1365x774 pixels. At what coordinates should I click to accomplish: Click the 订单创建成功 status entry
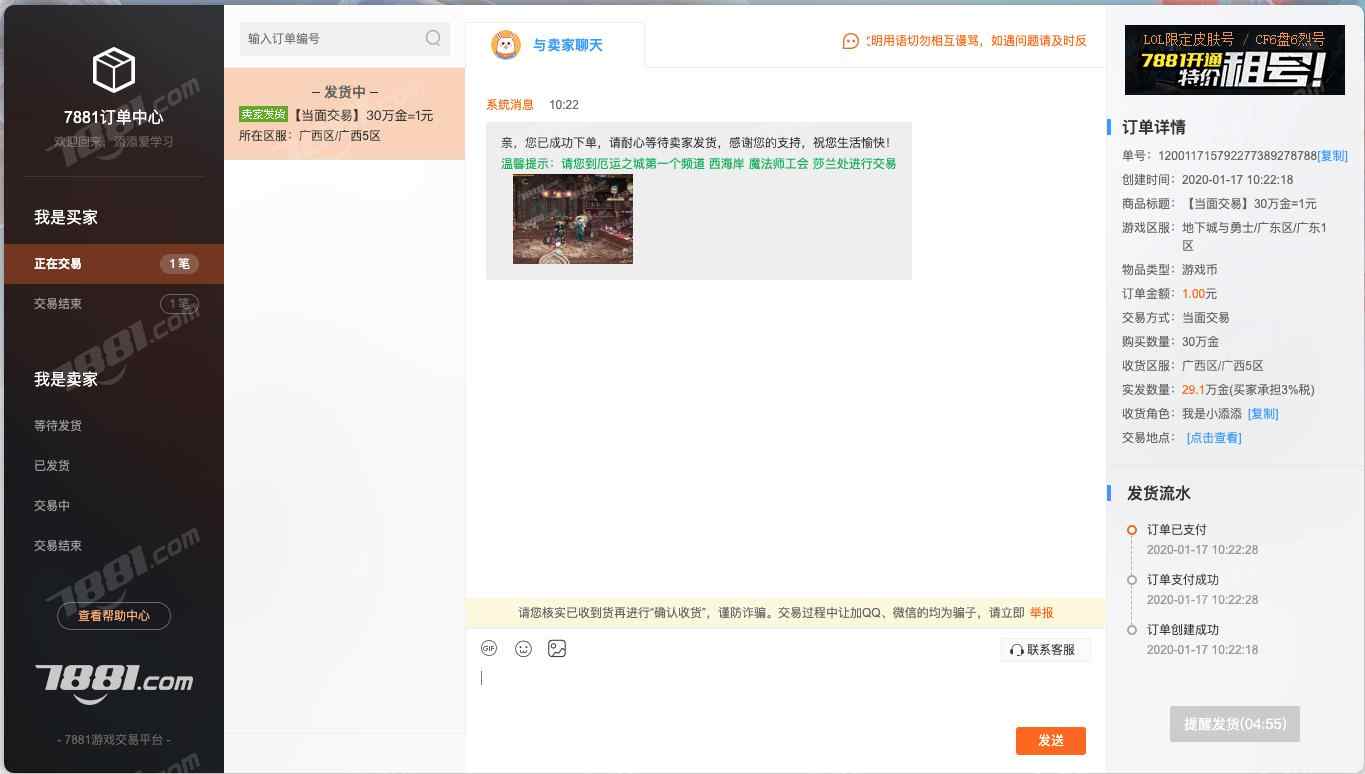1183,630
